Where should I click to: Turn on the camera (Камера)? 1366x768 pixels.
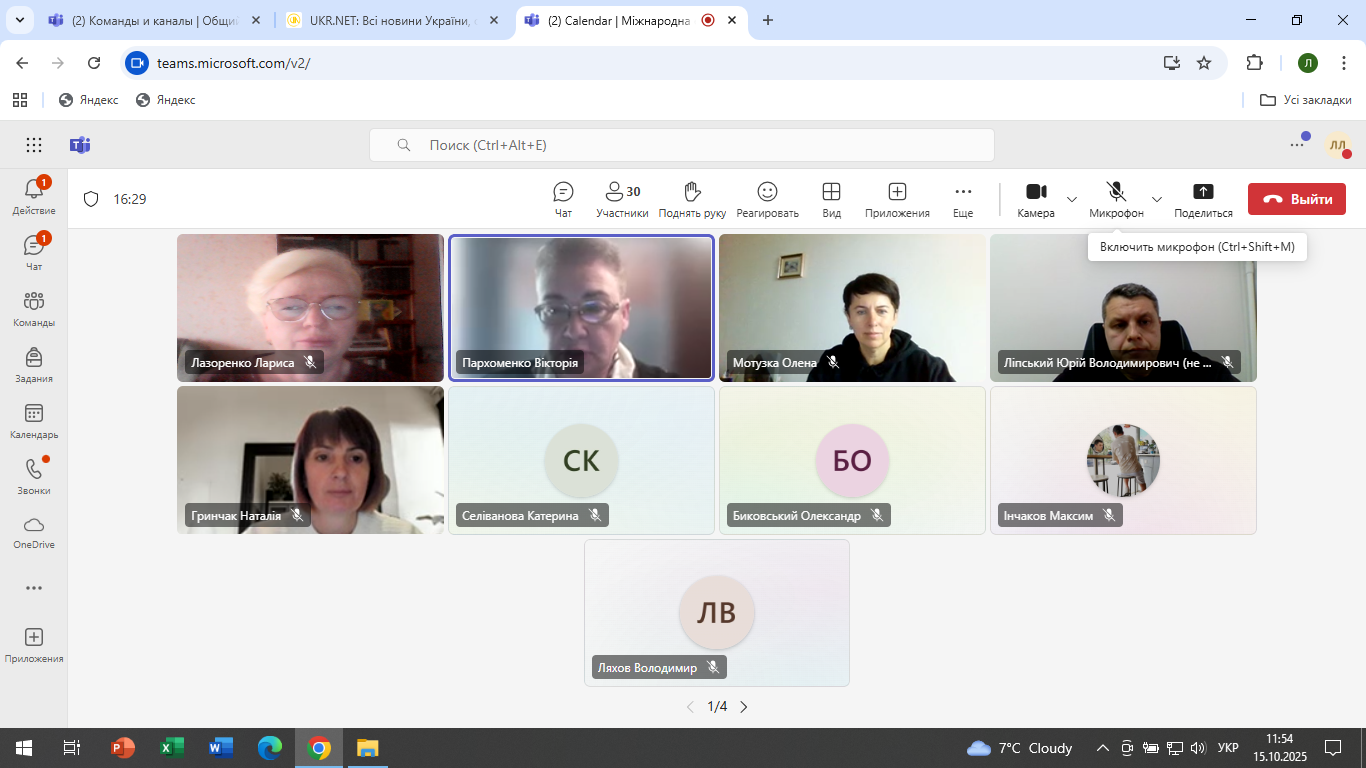[1036, 198]
